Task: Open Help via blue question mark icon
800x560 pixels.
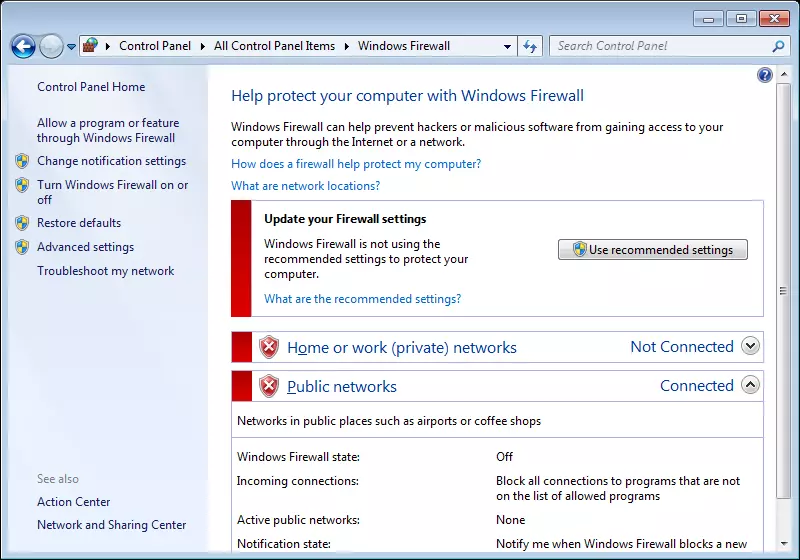Action: (x=764, y=75)
